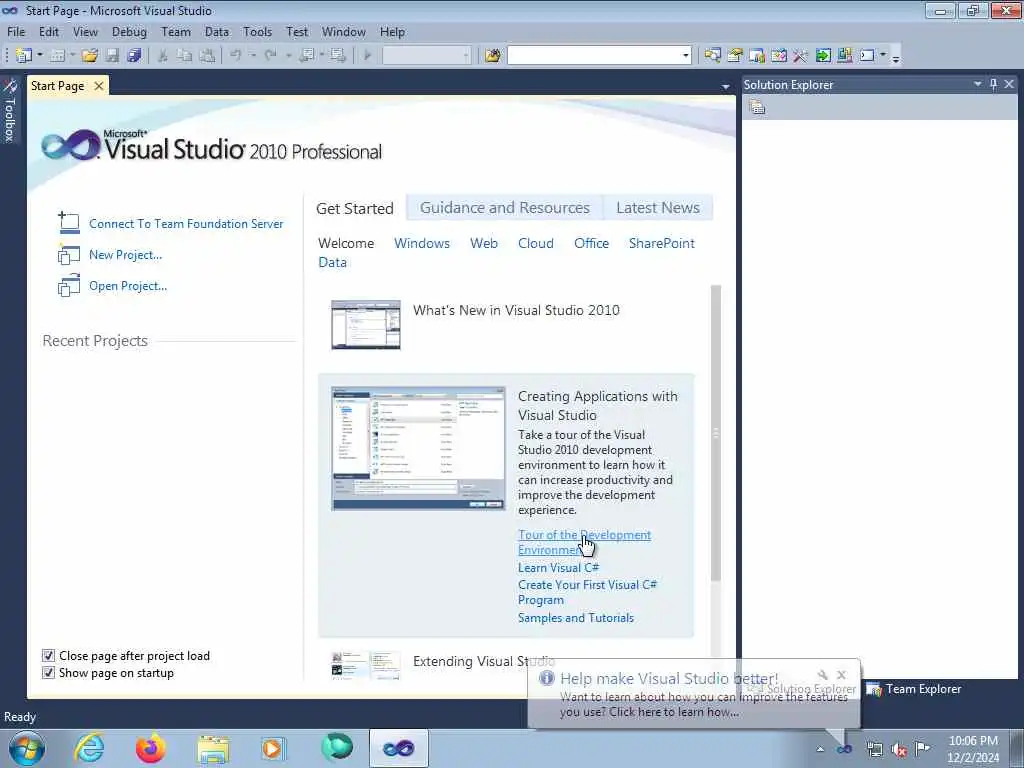Image resolution: width=1024 pixels, height=768 pixels.
Task: Open the toolbar options overflow arrow
Action: (896, 57)
